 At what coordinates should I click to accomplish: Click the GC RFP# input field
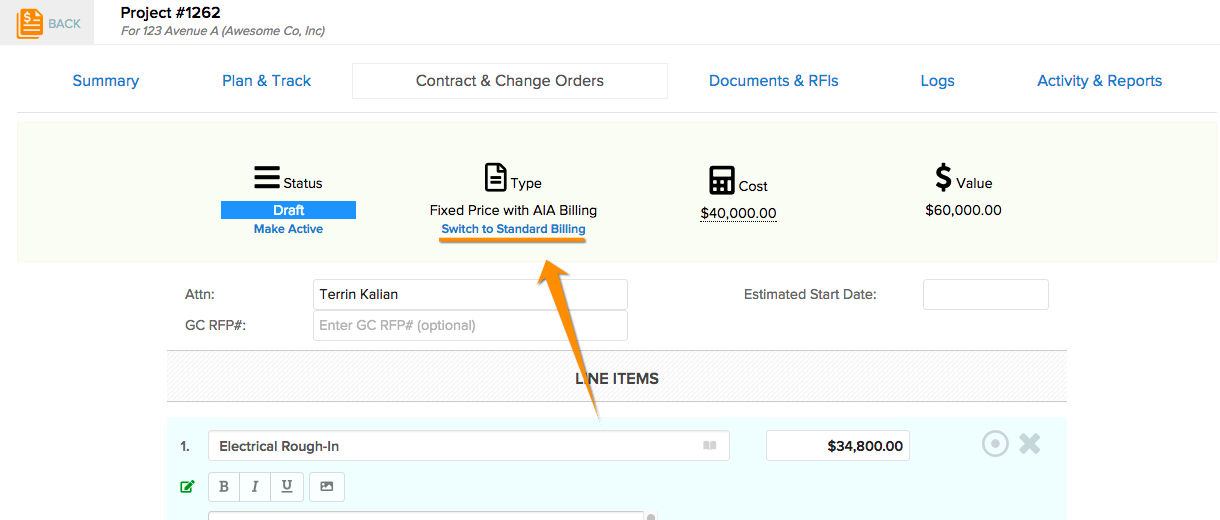click(470, 325)
